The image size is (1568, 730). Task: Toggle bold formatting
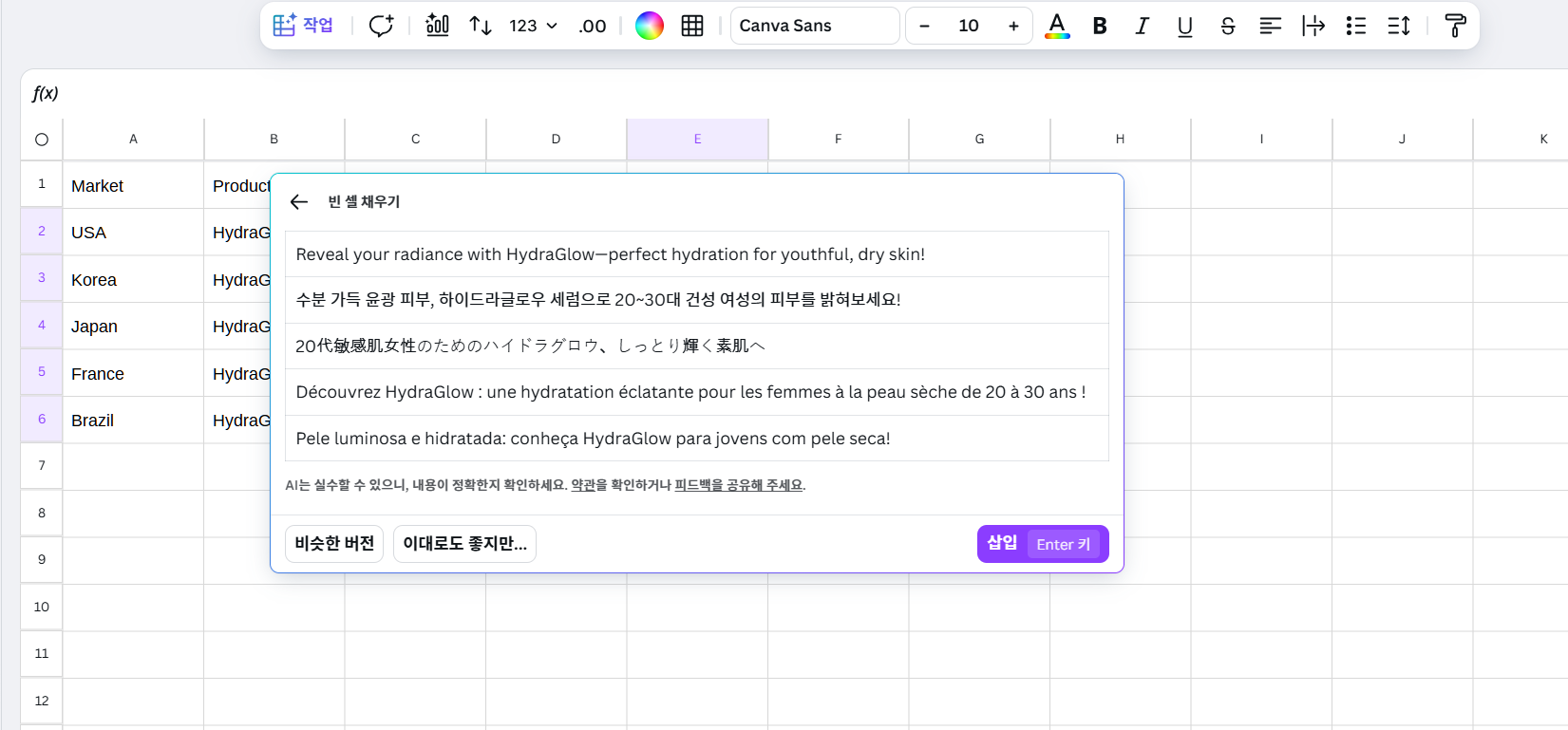(1100, 26)
